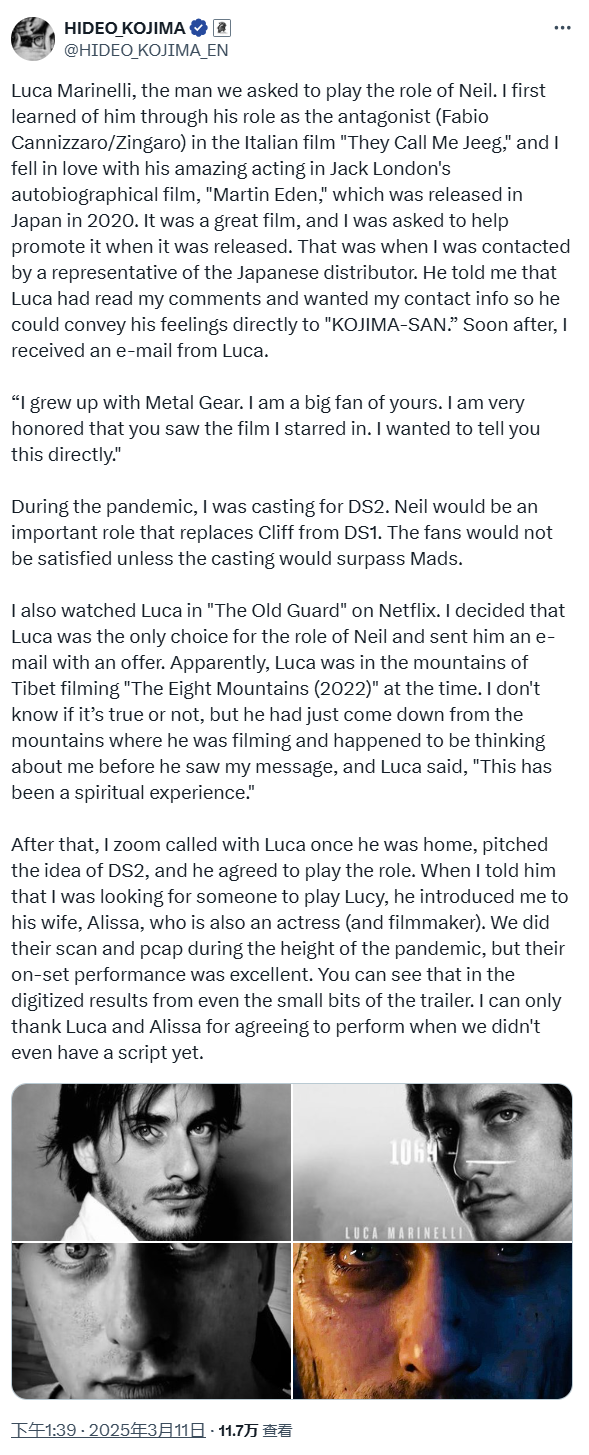Click the paragraph beginning "Luca Marinelli, the man"

click(291, 221)
